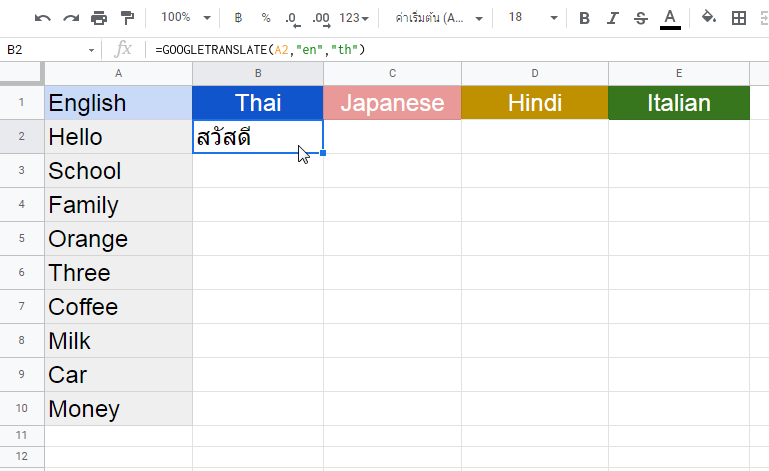Image resolution: width=769 pixels, height=471 pixels.
Task: Click the Undo arrow icon
Action: (x=43, y=19)
